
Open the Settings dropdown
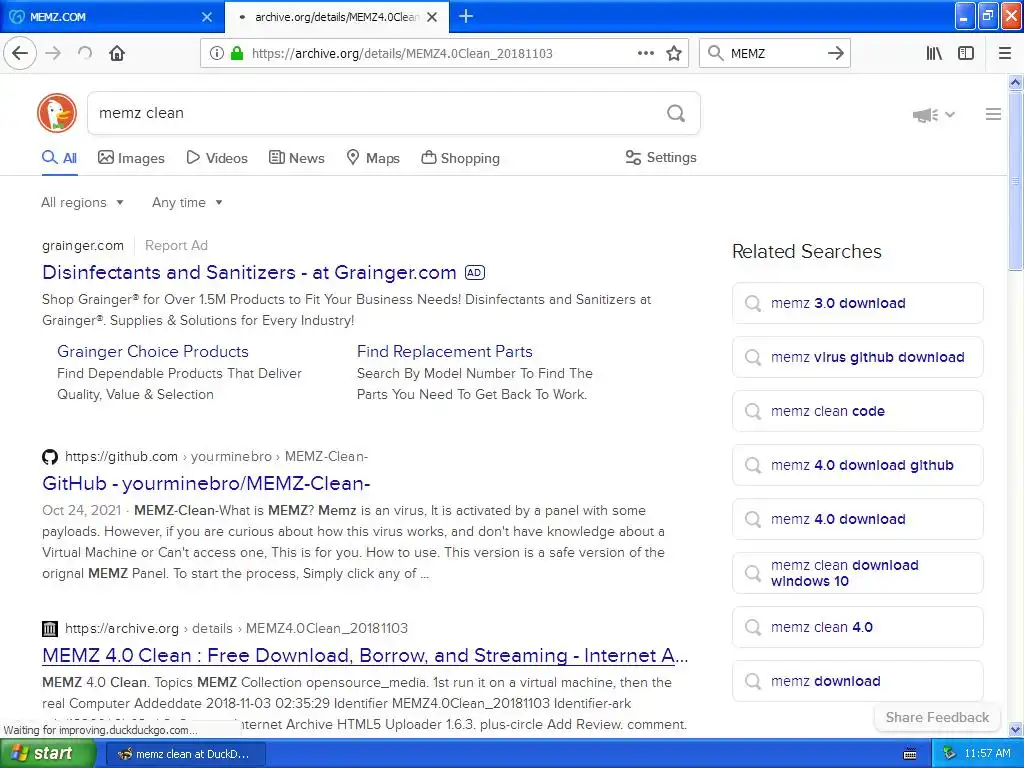[x=661, y=157]
